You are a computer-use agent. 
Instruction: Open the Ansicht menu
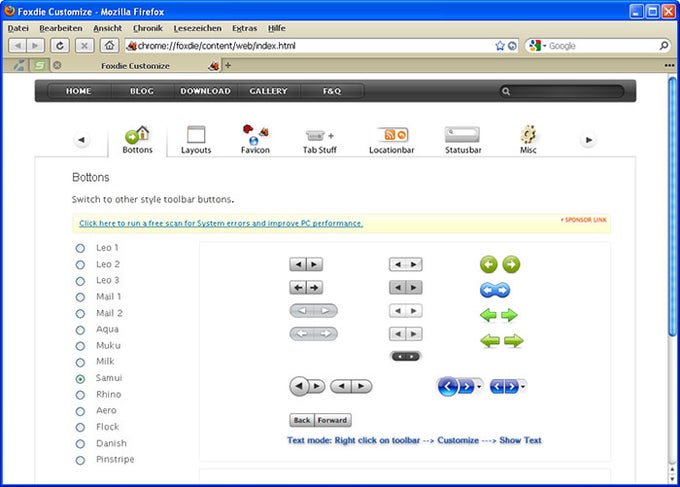[x=108, y=28]
